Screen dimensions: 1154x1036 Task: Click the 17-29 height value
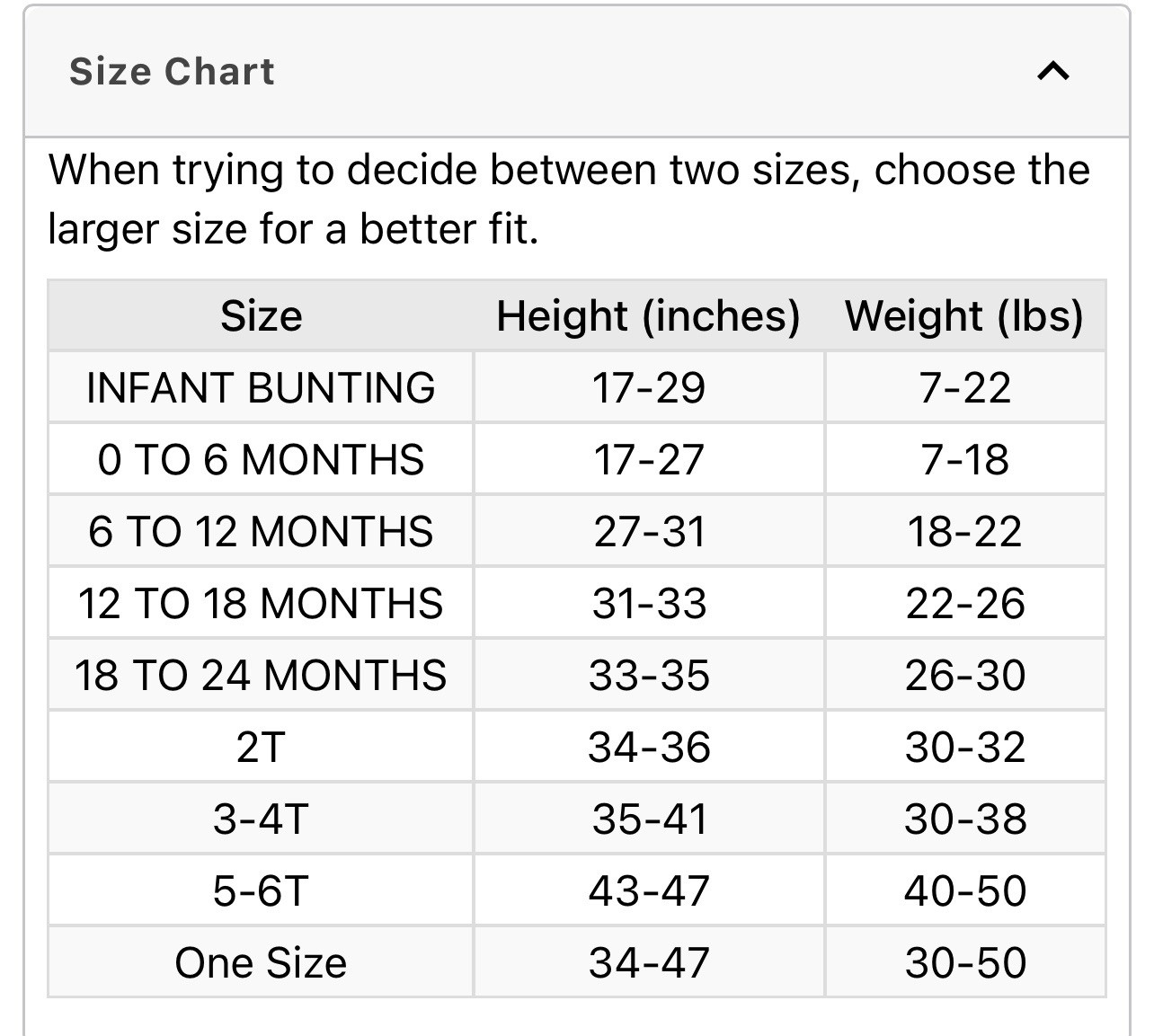[648, 388]
